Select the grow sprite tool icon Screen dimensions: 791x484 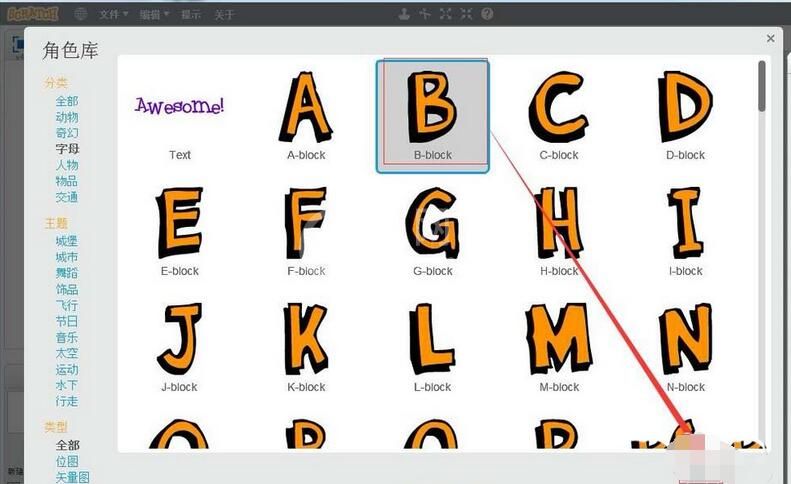click(x=445, y=14)
